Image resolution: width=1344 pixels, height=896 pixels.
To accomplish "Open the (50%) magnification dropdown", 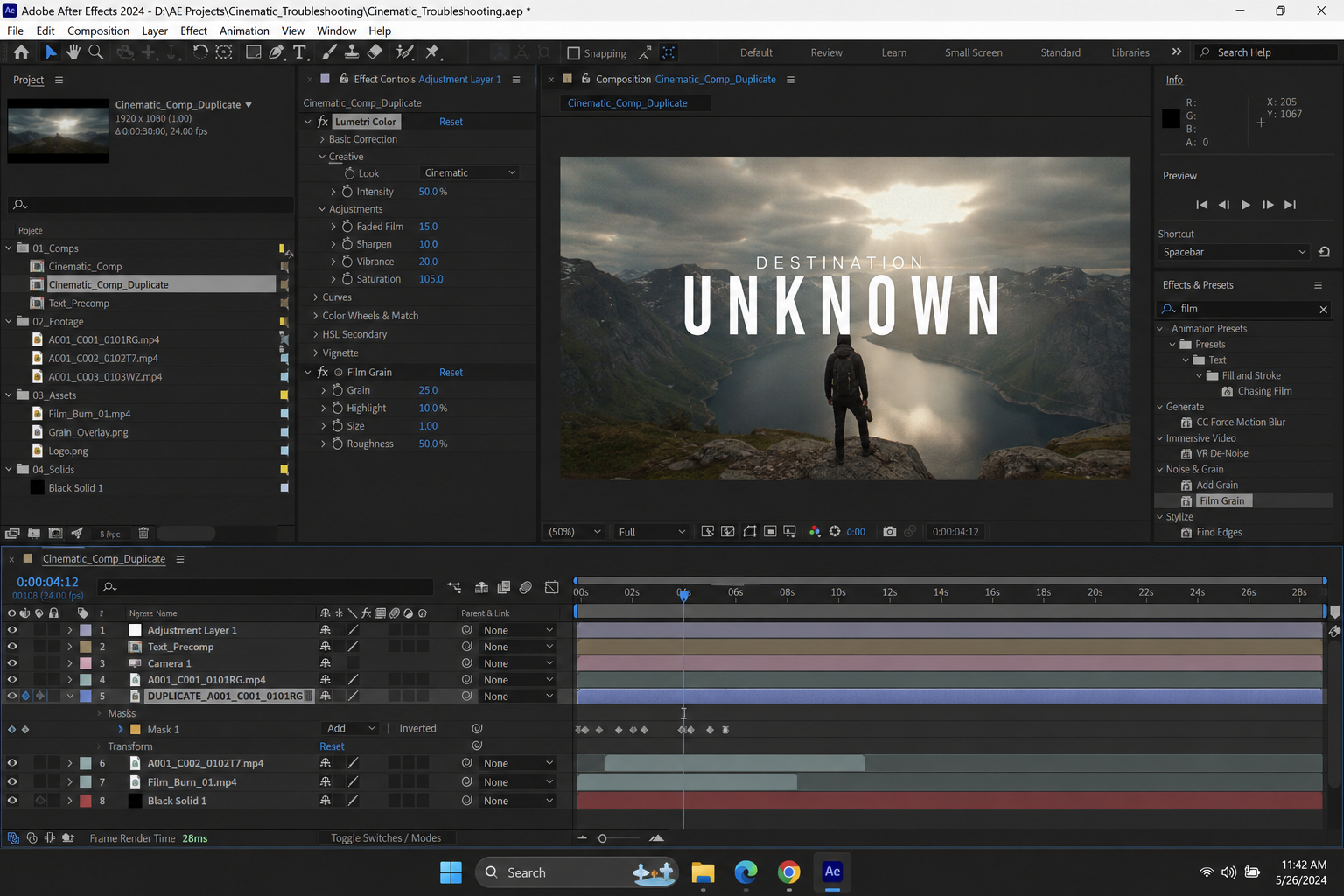I will click(574, 532).
